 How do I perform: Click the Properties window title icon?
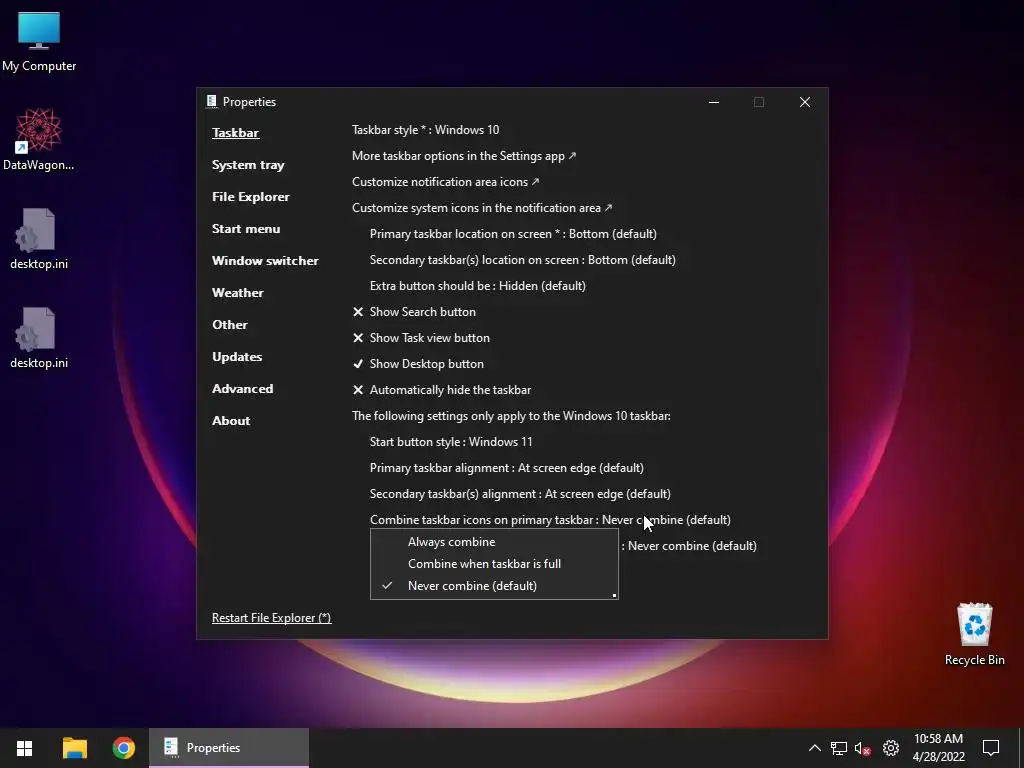click(211, 101)
